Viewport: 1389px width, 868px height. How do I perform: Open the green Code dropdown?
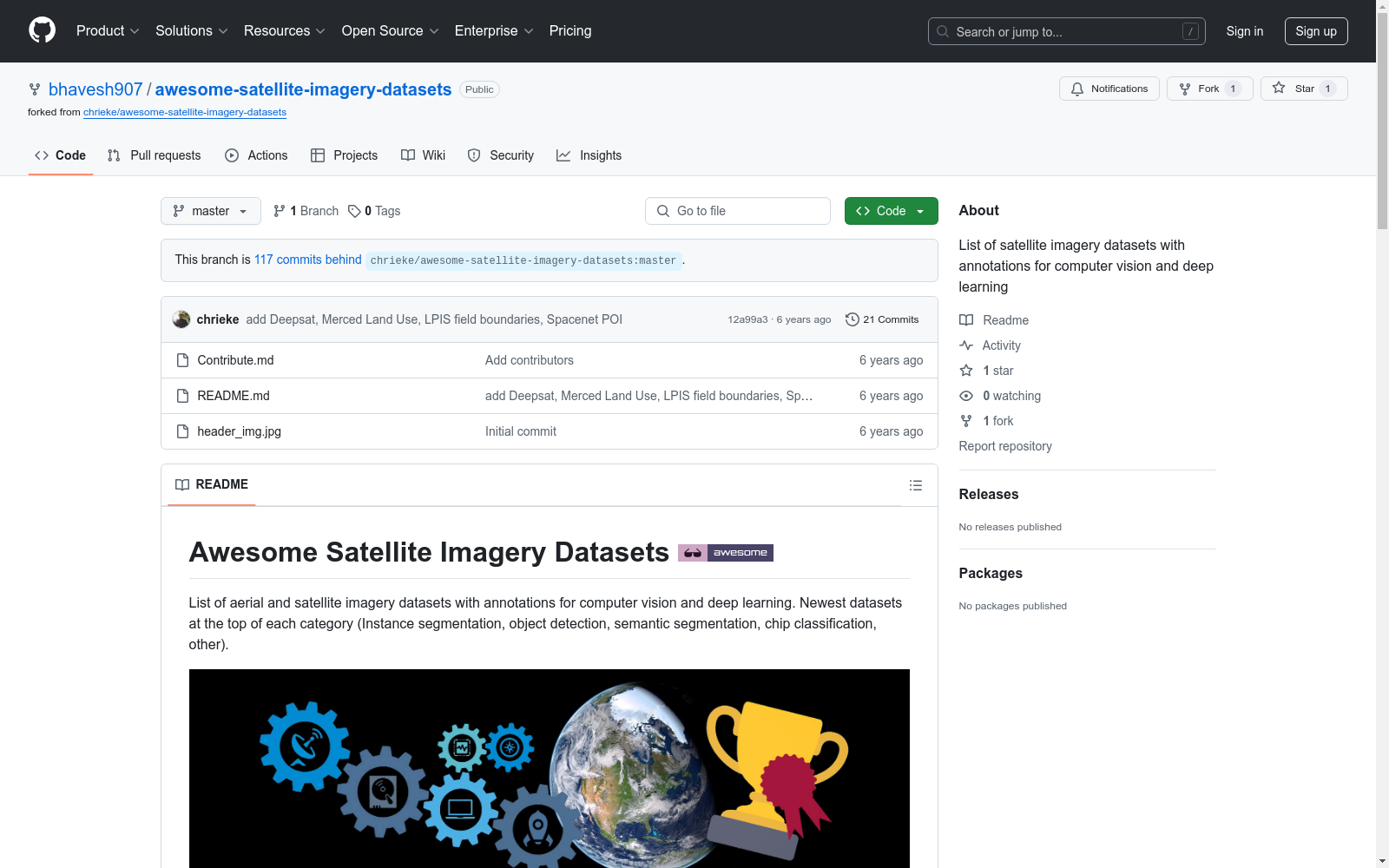pyautogui.click(x=891, y=211)
